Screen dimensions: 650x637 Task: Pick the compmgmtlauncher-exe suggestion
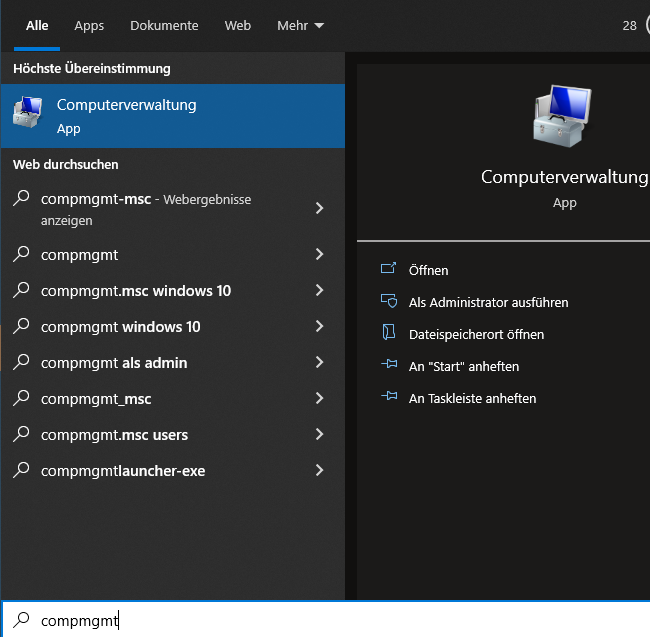point(173,471)
